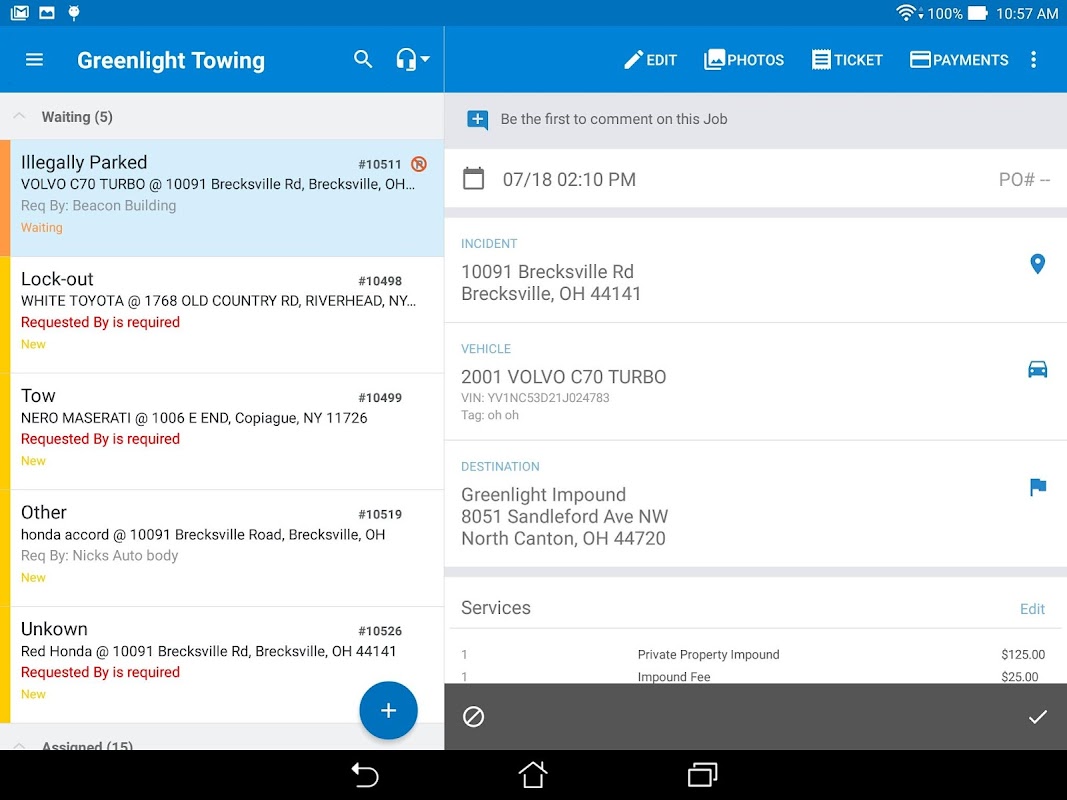Tap Impound Fee service row
1067x800 pixels.
coord(753,676)
